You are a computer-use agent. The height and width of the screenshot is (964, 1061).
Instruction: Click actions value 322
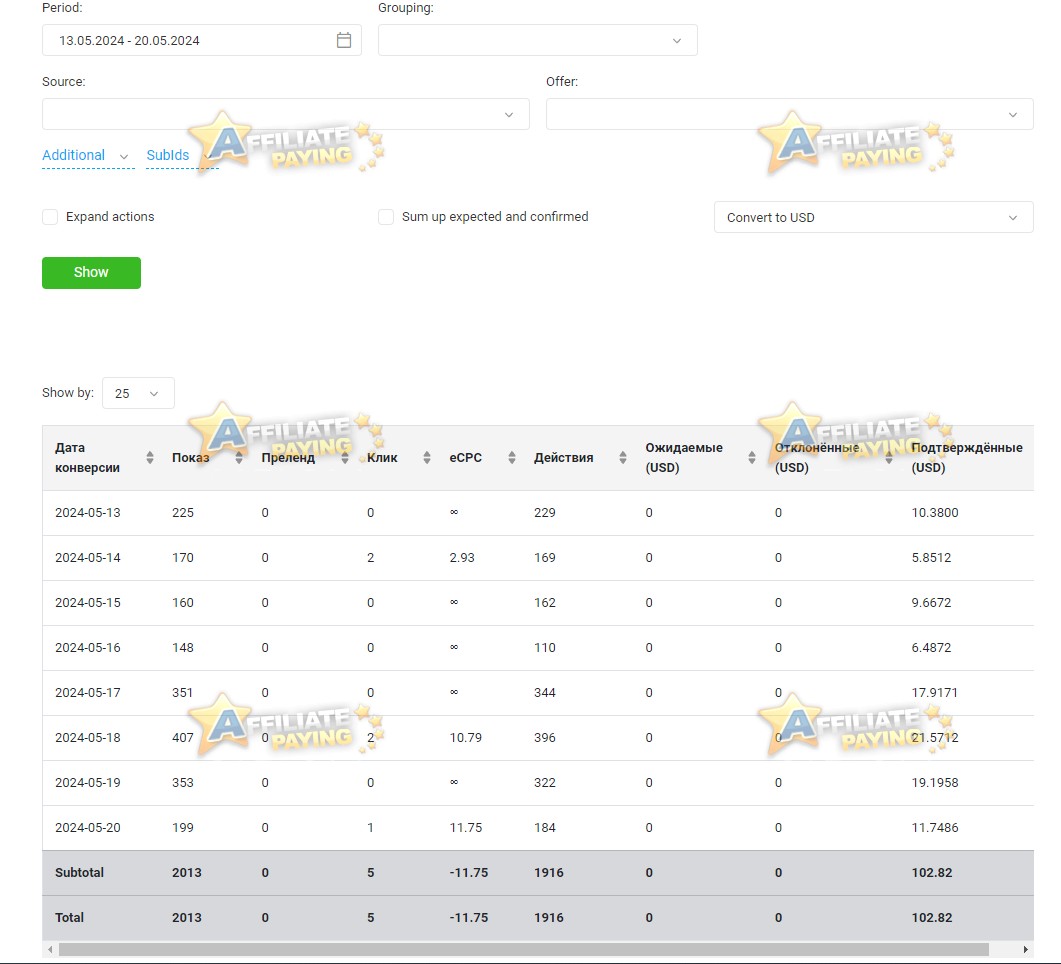545,783
